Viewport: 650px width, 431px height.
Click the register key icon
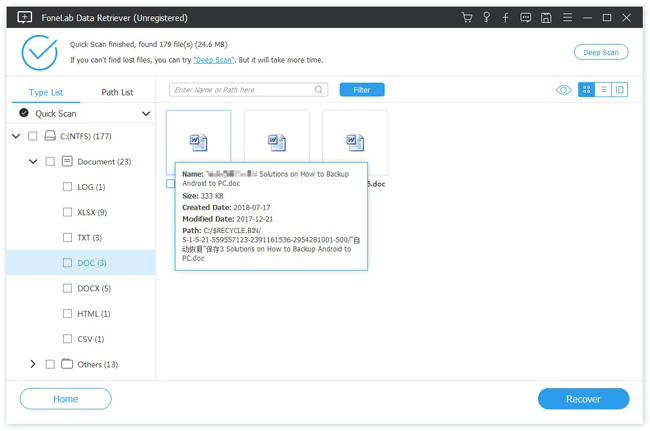(487, 17)
